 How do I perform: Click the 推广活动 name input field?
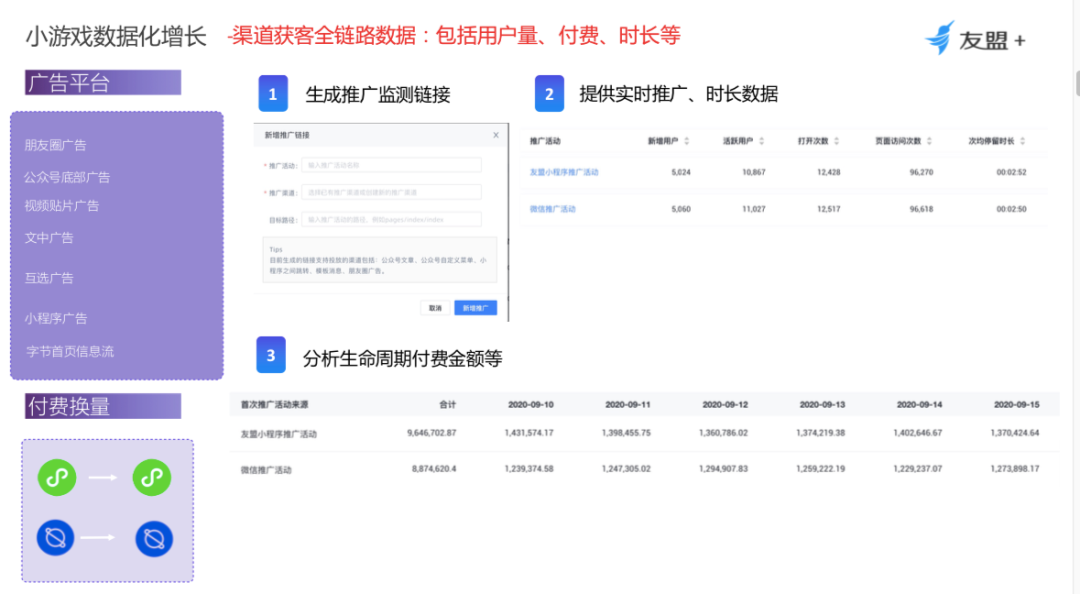coord(391,164)
